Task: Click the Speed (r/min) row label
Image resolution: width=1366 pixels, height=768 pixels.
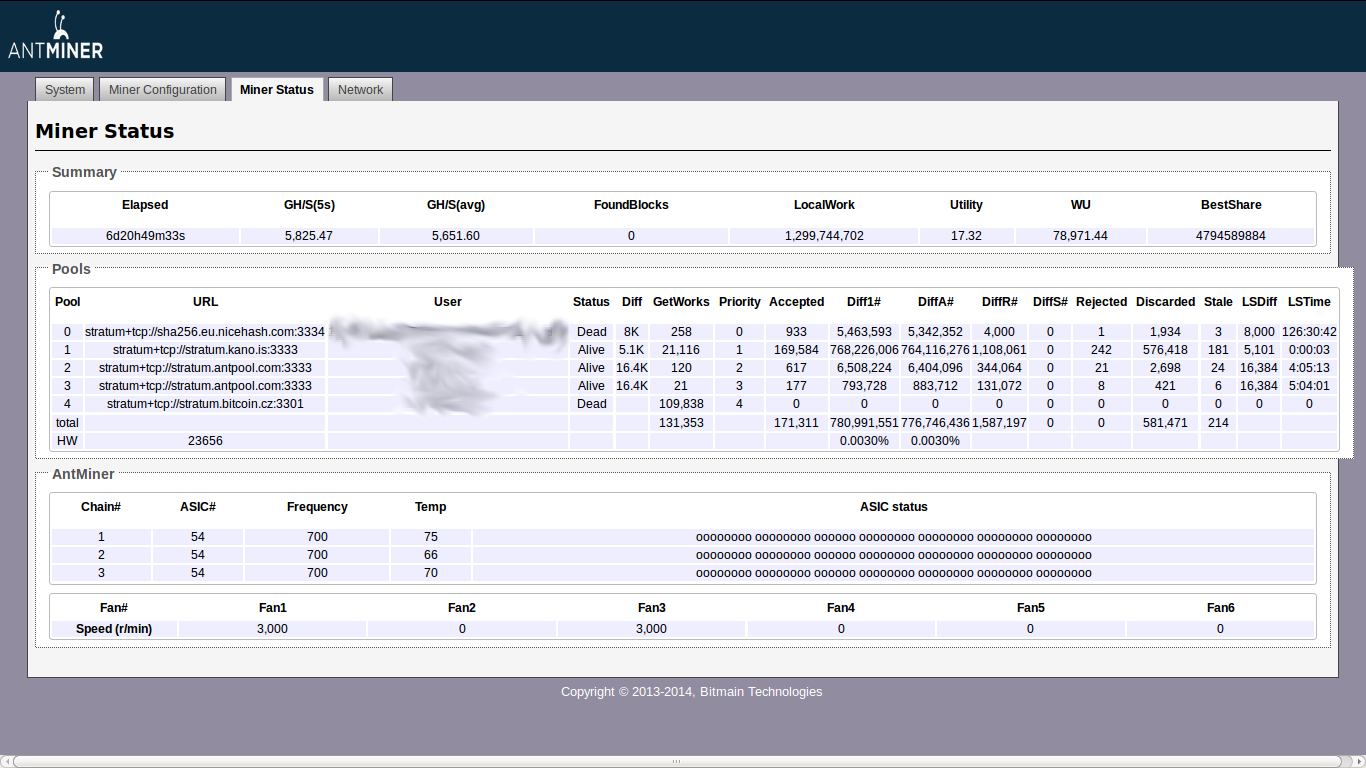Action: [x=114, y=629]
